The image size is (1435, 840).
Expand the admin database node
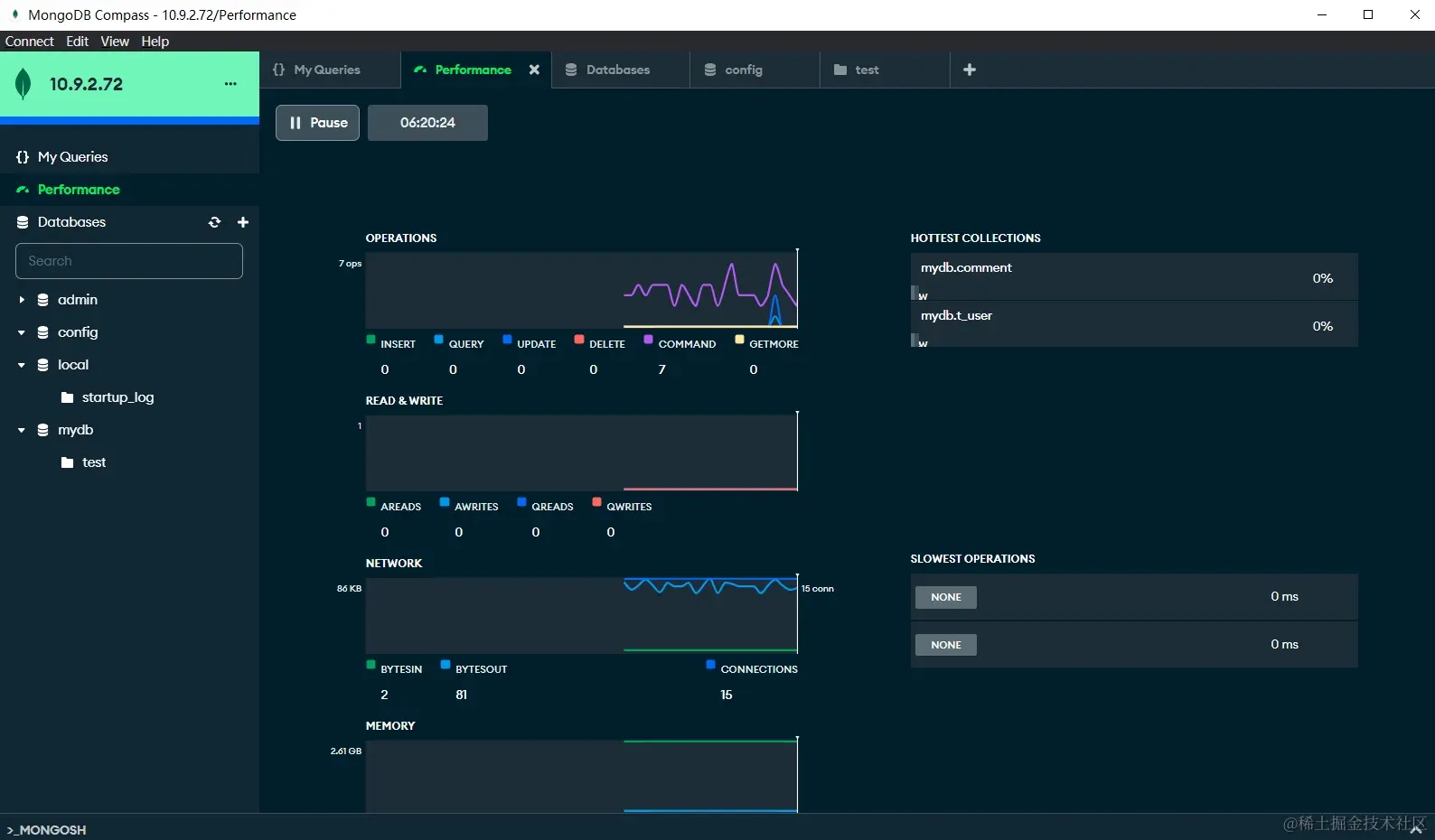[22, 300]
